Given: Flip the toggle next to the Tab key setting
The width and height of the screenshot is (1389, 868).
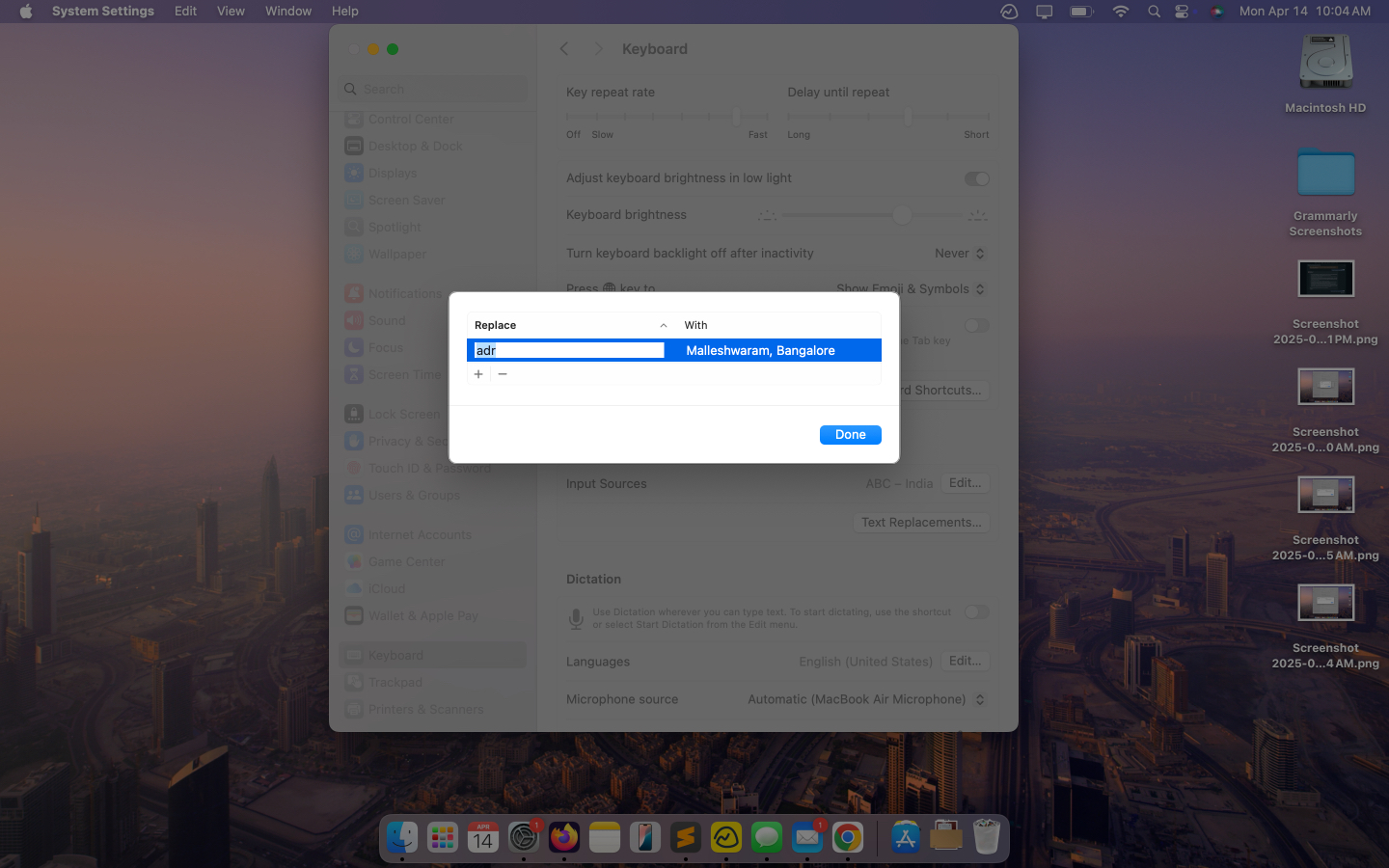Looking at the screenshot, I should 976,326.
